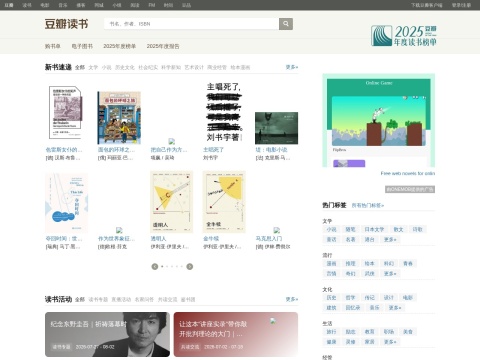Open 小组 in the top navigation bar

[x=117, y=5]
